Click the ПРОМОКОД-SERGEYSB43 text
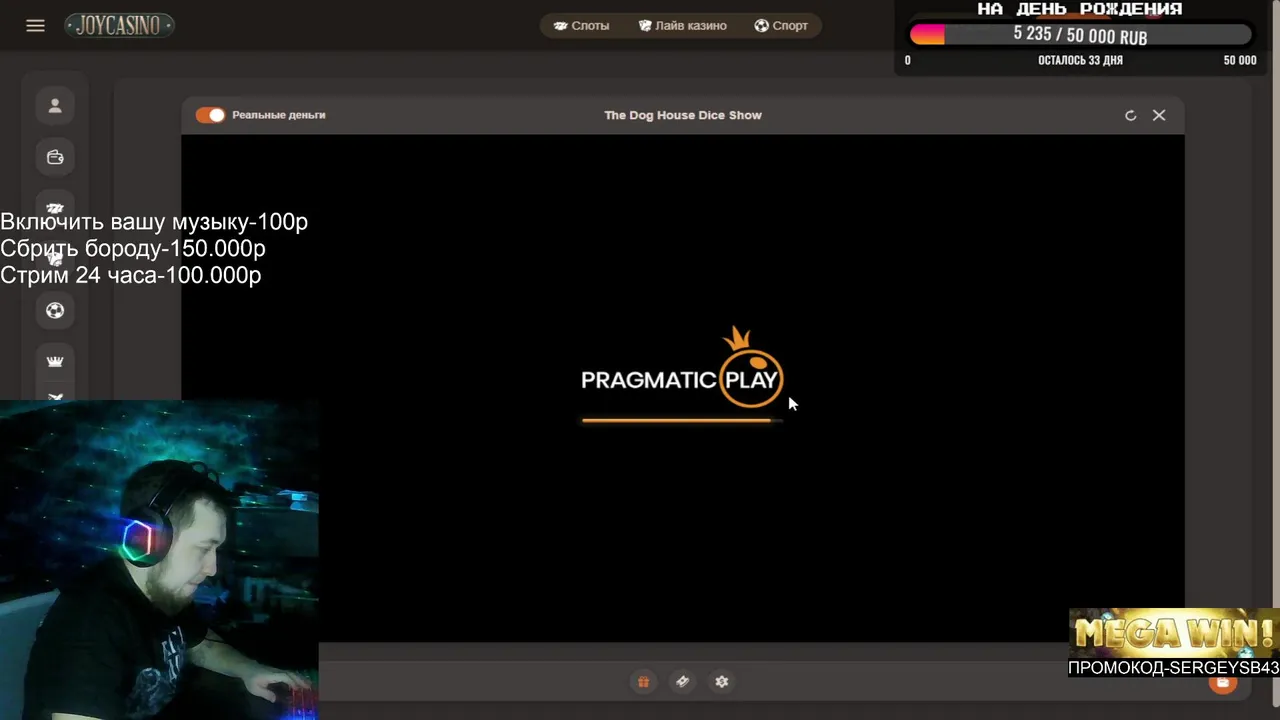The image size is (1280, 720). pyautogui.click(x=1174, y=667)
